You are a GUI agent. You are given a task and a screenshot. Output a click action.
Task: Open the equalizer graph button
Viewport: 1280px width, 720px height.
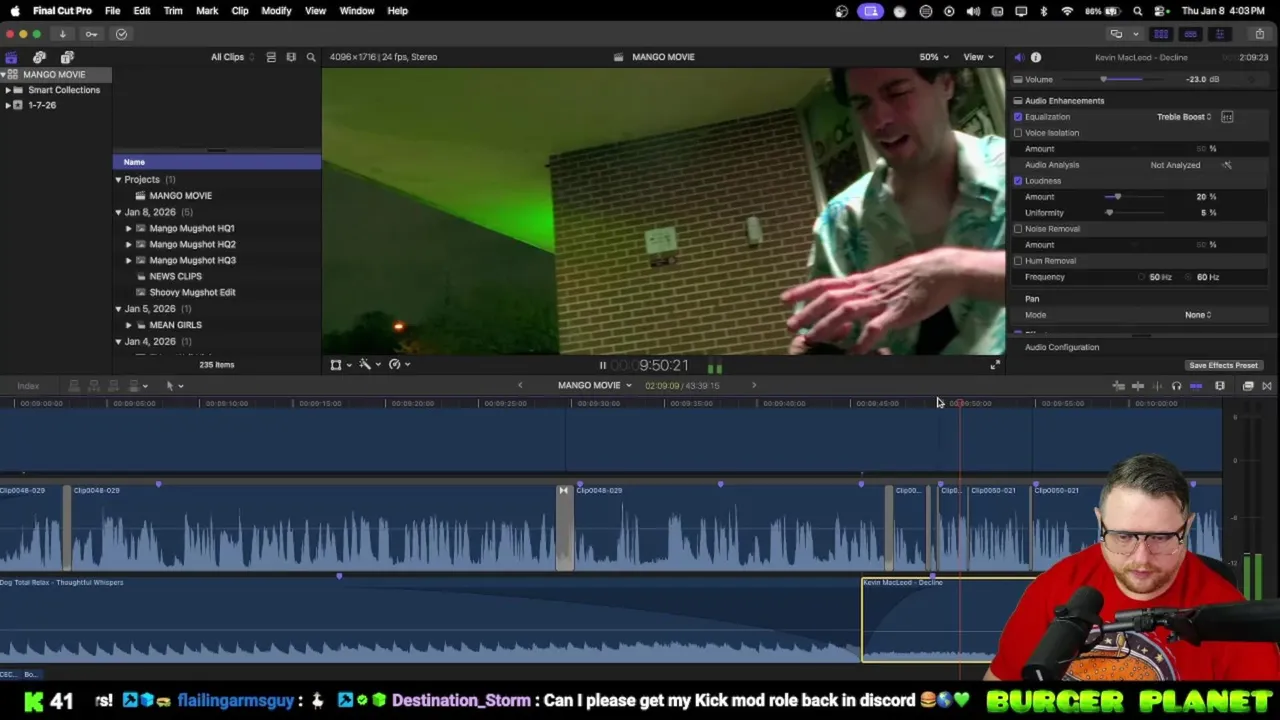pyautogui.click(x=1227, y=117)
